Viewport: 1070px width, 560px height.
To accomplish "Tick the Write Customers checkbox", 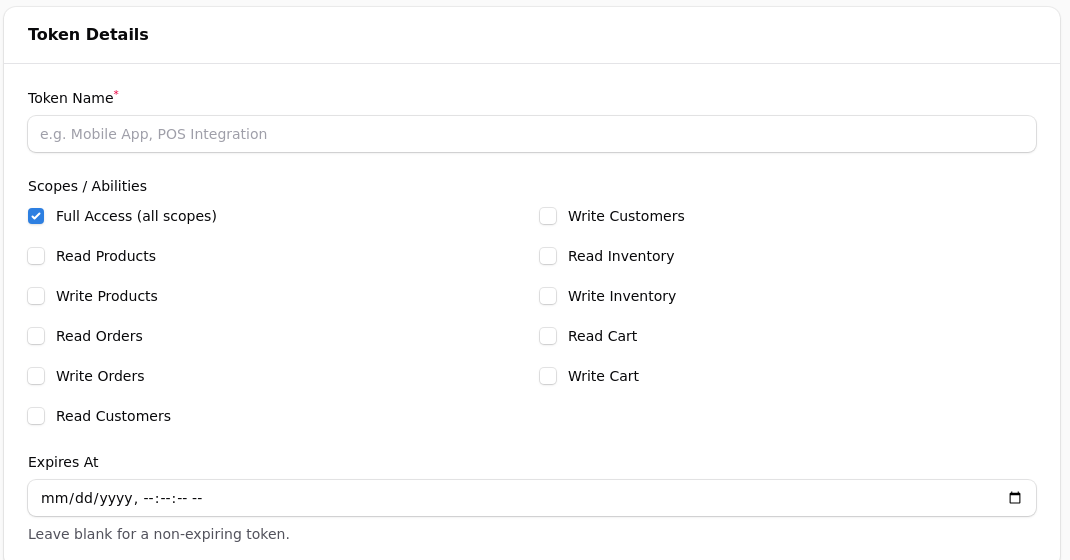I will (548, 216).
